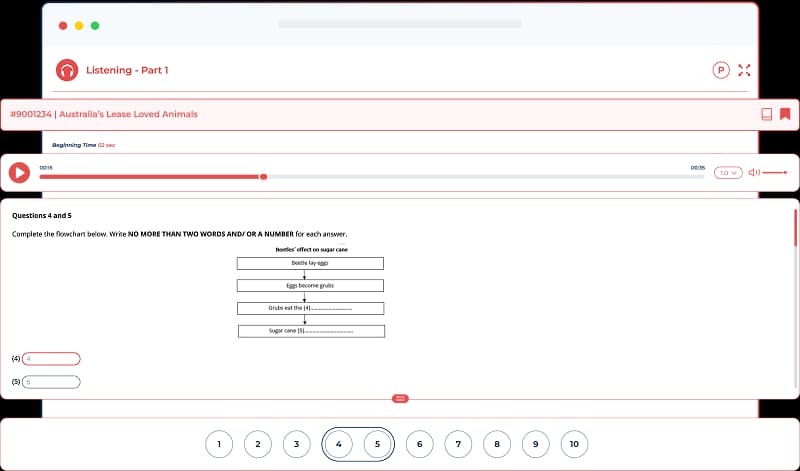Navigate to question 7
This screenshot has width=800, height=471.
(x=458, y=444)
